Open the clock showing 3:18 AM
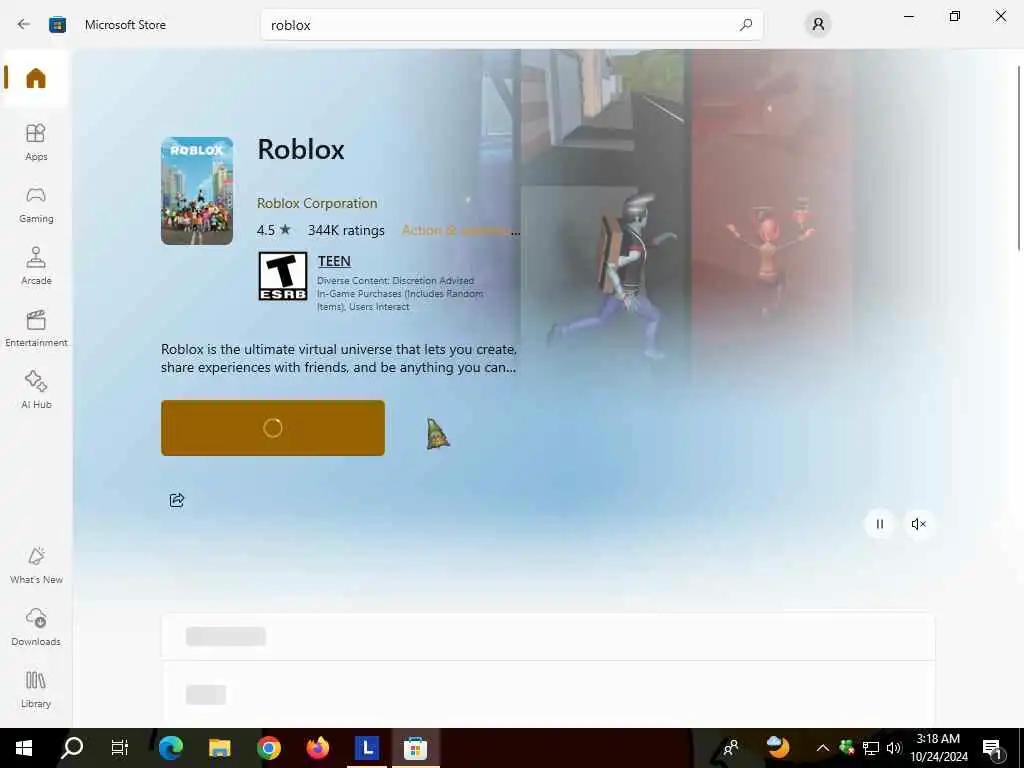The image size is (1024, 768). [x=938, y=748]
